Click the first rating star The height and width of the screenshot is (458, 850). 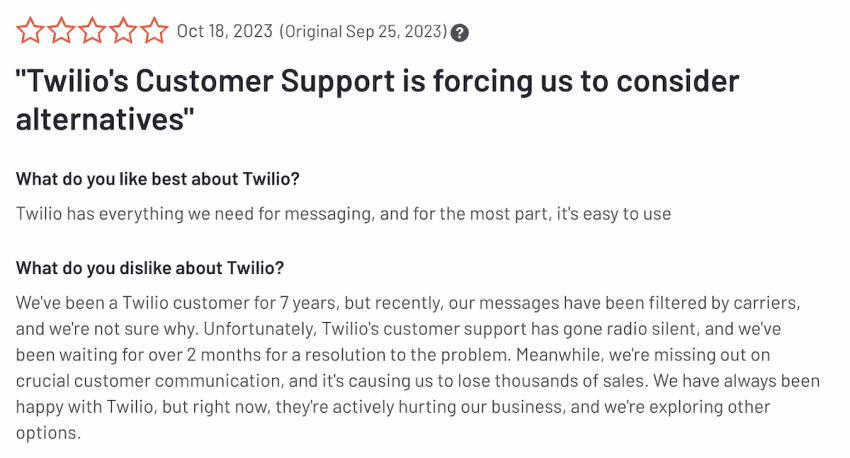click(30, 30)
